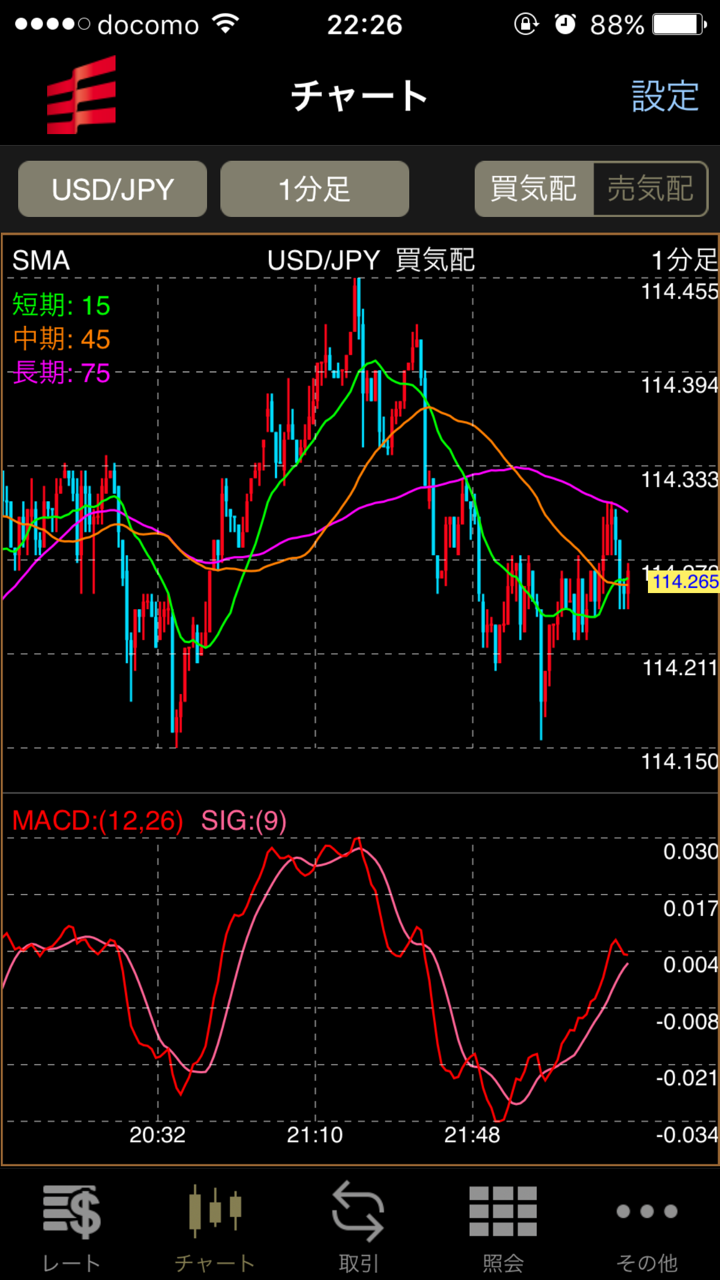720x1280 pixels.
Task: Switch to 売気配 ask price
Action: click(650, 189)
